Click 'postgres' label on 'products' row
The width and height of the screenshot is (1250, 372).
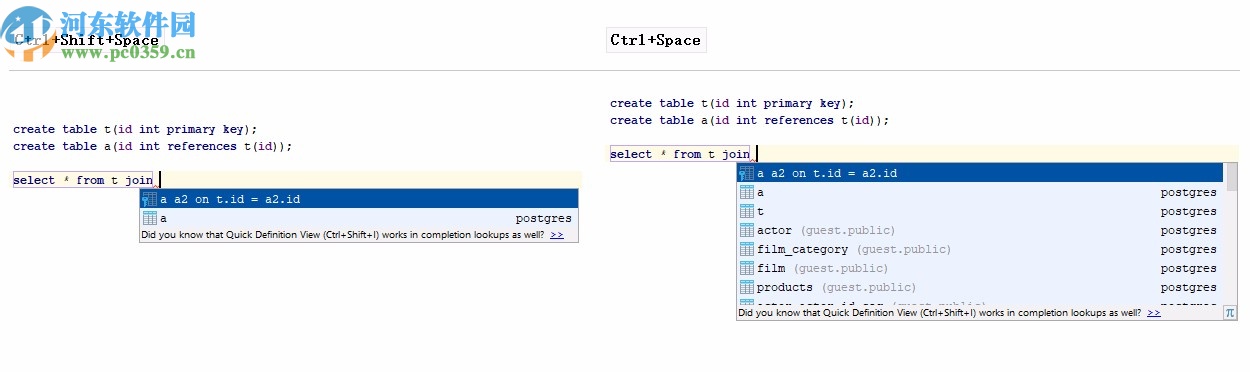coord(1189,287)
